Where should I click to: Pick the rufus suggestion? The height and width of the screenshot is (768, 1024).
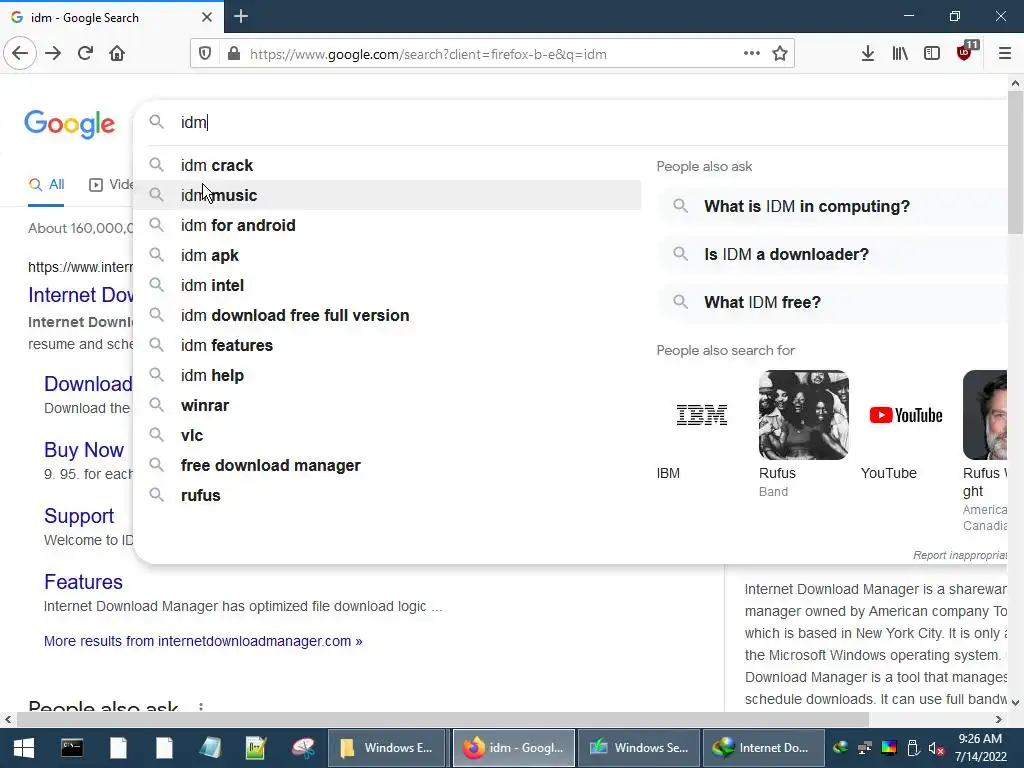click(387, 496)
